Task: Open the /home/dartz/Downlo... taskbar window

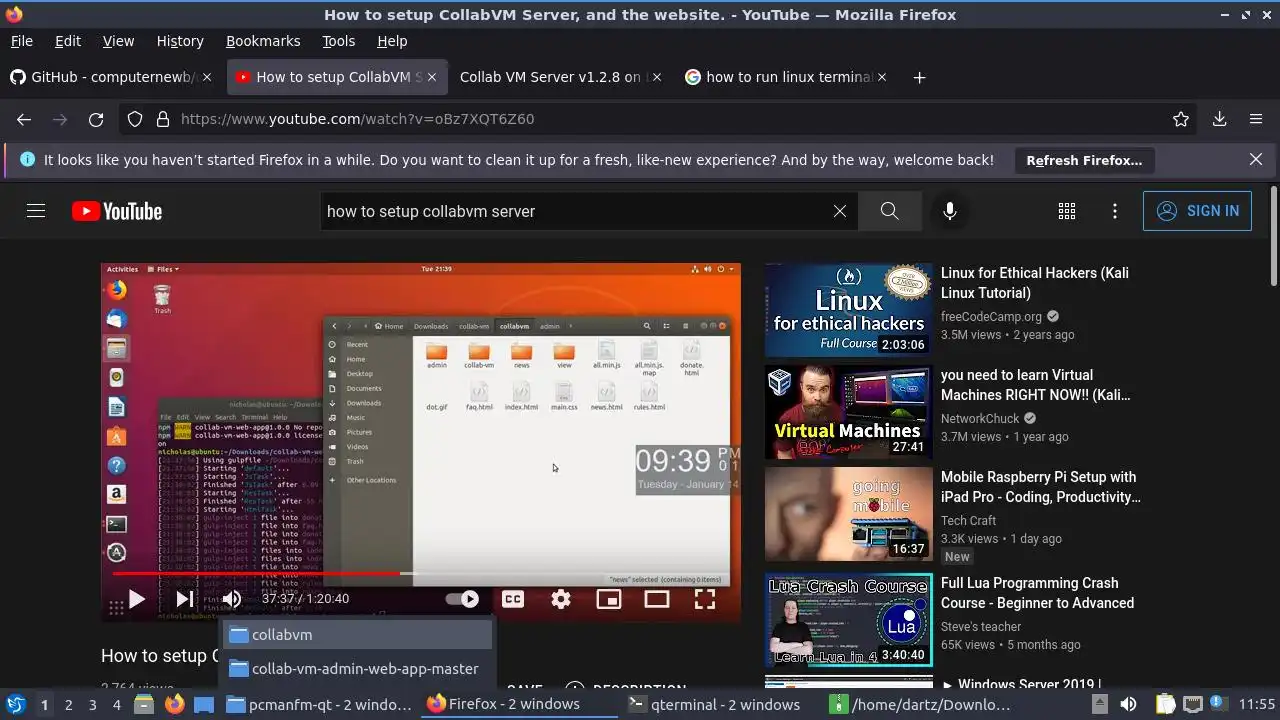Action: [x=921, y=705]
